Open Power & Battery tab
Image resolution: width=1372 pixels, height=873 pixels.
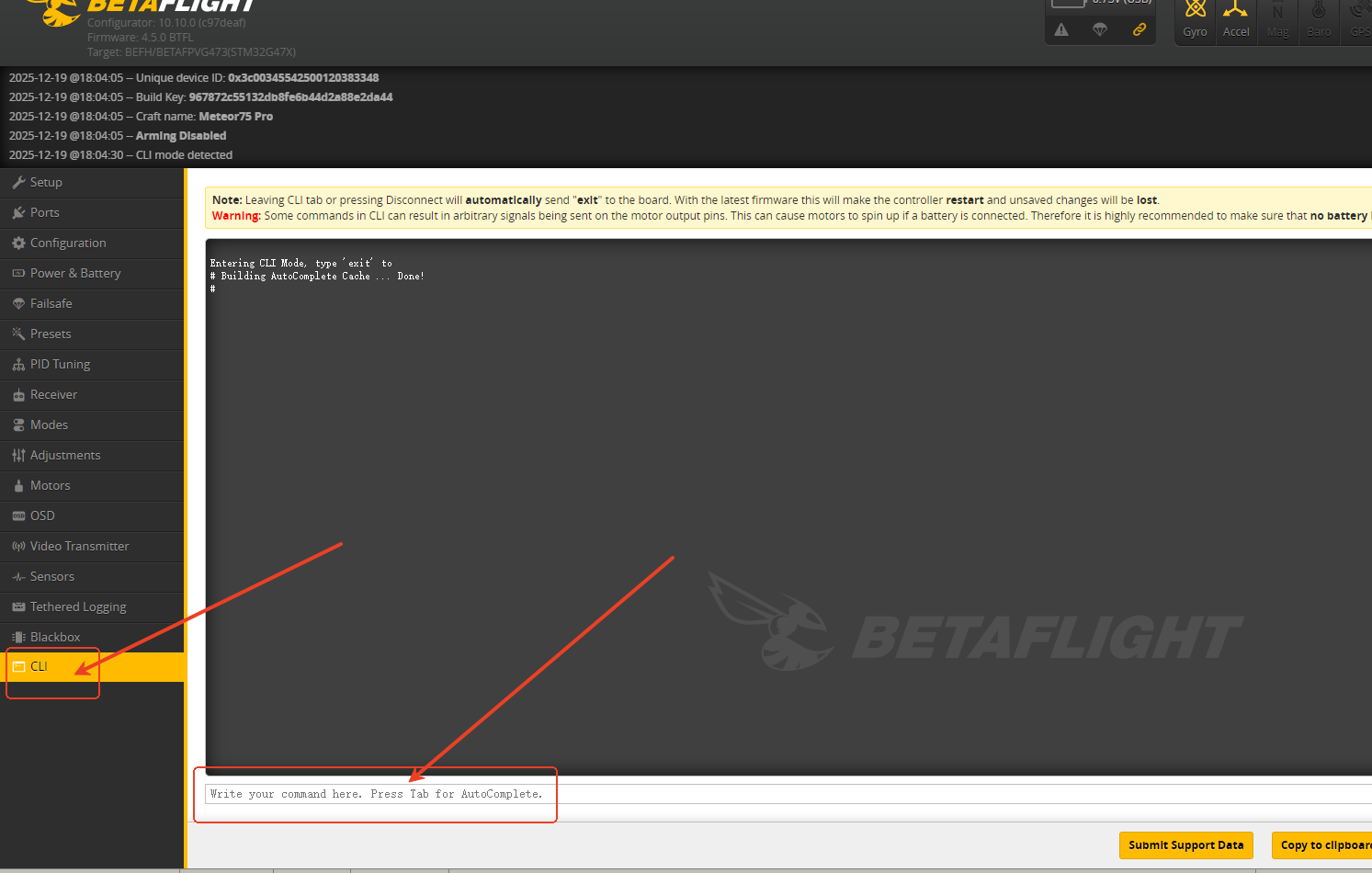(x=92, y=273)
